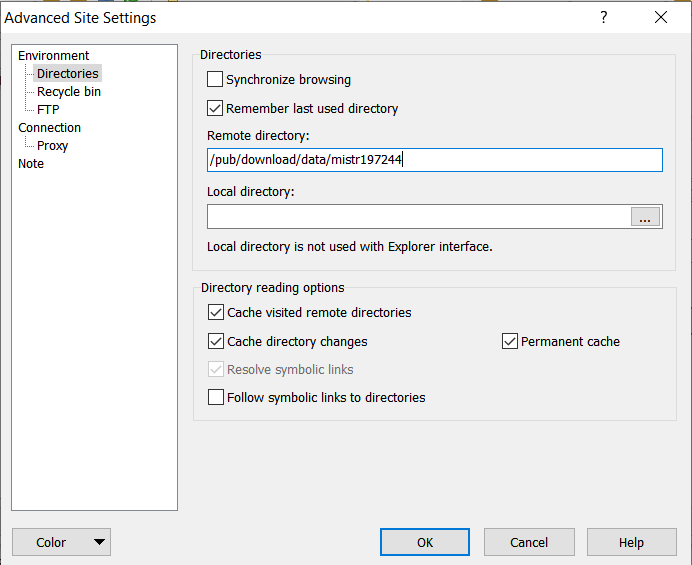Click the Local directory not used note

[x=350, y=246]
